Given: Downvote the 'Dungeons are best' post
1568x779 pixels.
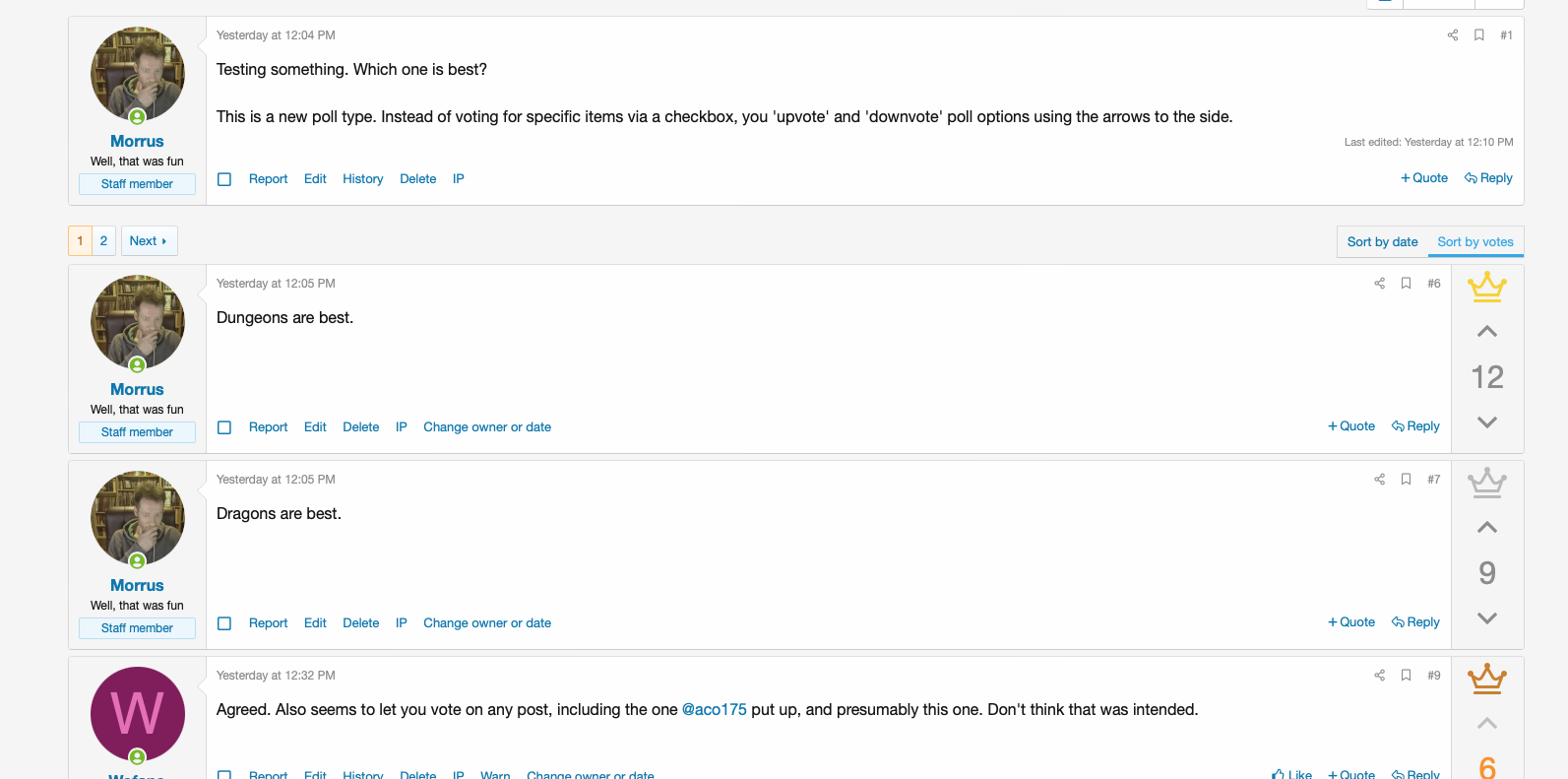Looking at the screenshot, I should [x=1486, y=422].
